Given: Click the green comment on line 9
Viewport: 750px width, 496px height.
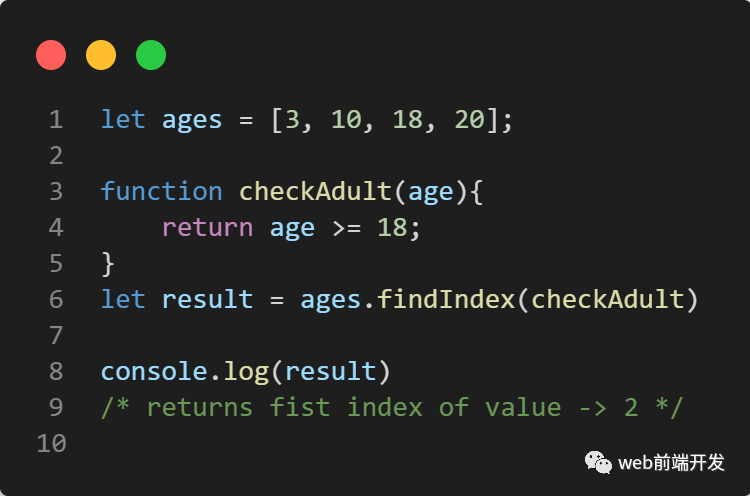Looking at the screenshot, I should click(391, 407).
